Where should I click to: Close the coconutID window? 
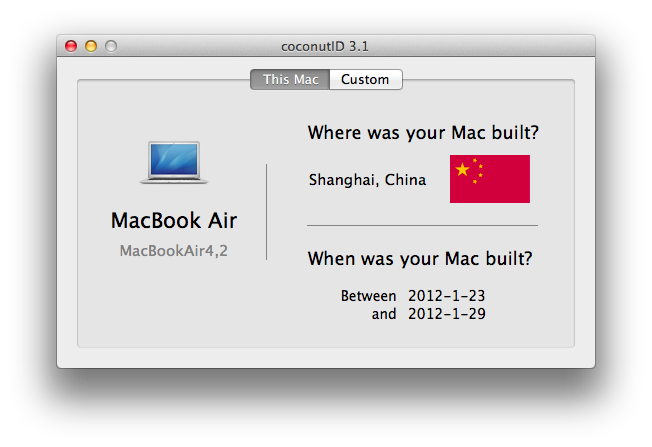[71, 46]
